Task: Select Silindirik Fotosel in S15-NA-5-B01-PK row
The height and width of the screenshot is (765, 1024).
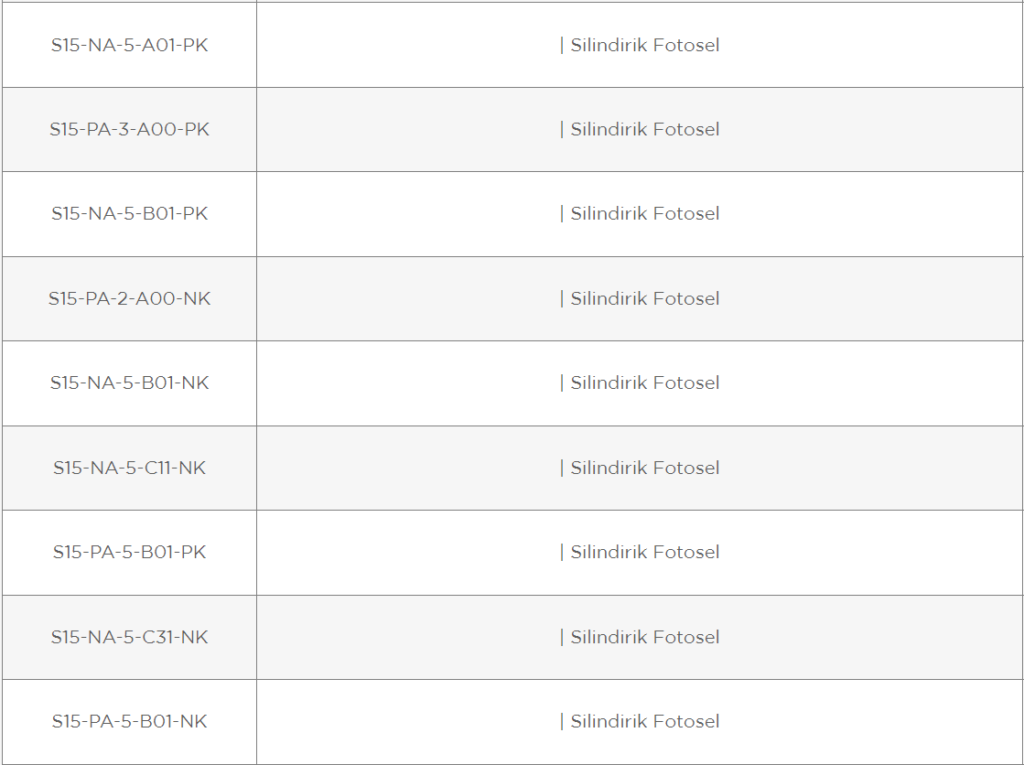Action: 645,214
